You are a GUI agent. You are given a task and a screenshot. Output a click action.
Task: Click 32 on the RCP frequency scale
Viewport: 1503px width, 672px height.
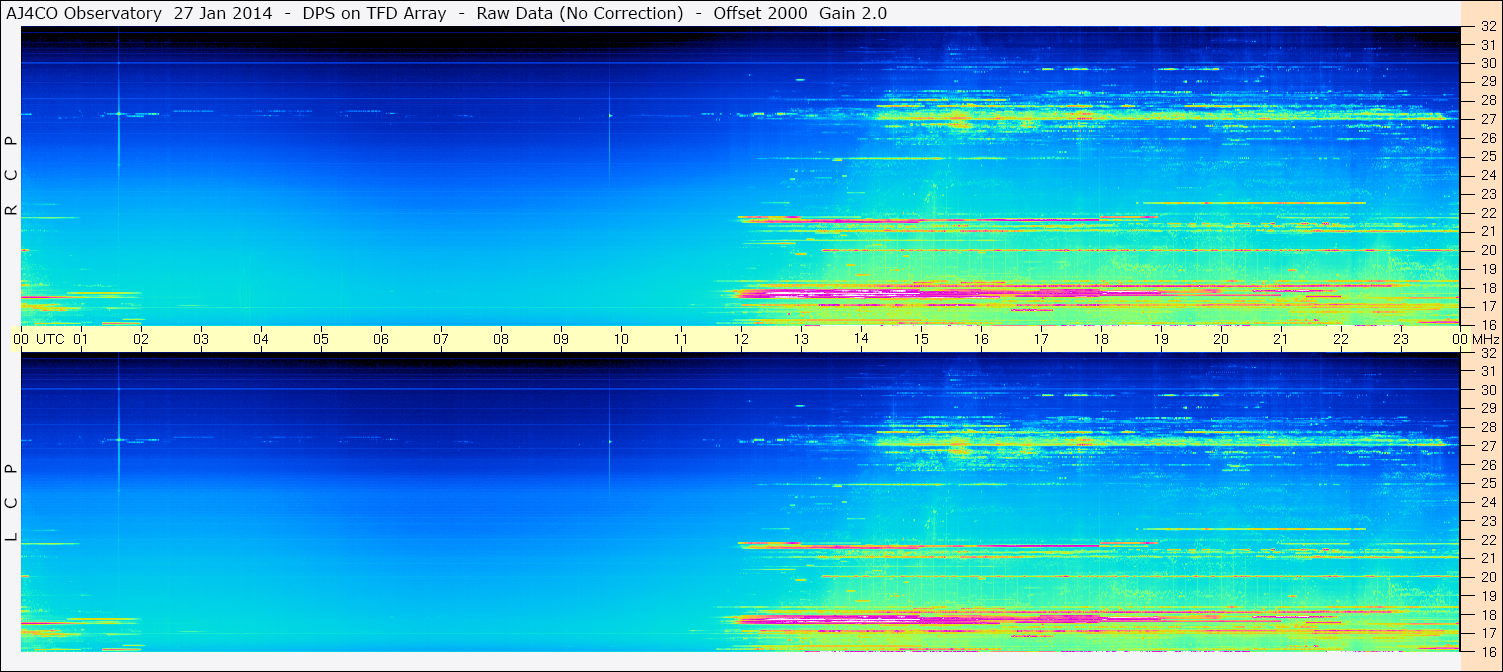1488,26
